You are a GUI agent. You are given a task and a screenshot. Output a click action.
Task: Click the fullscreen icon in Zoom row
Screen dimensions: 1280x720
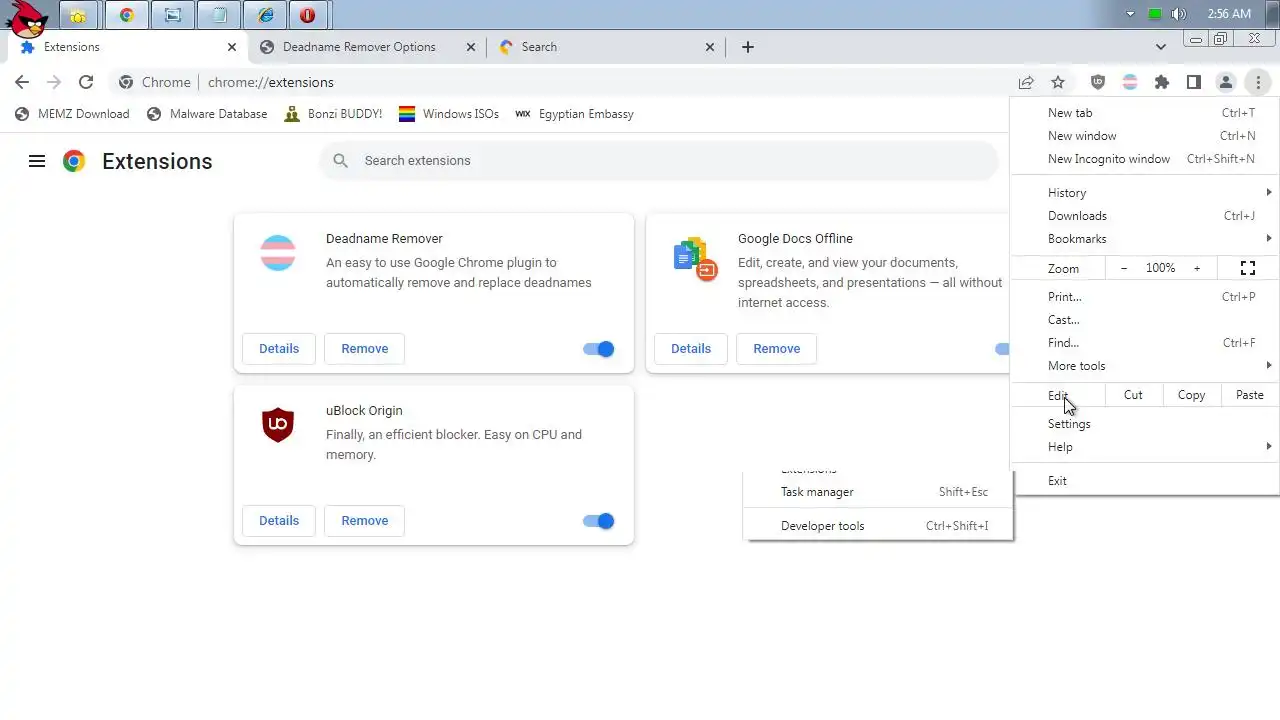(1248, 268)
